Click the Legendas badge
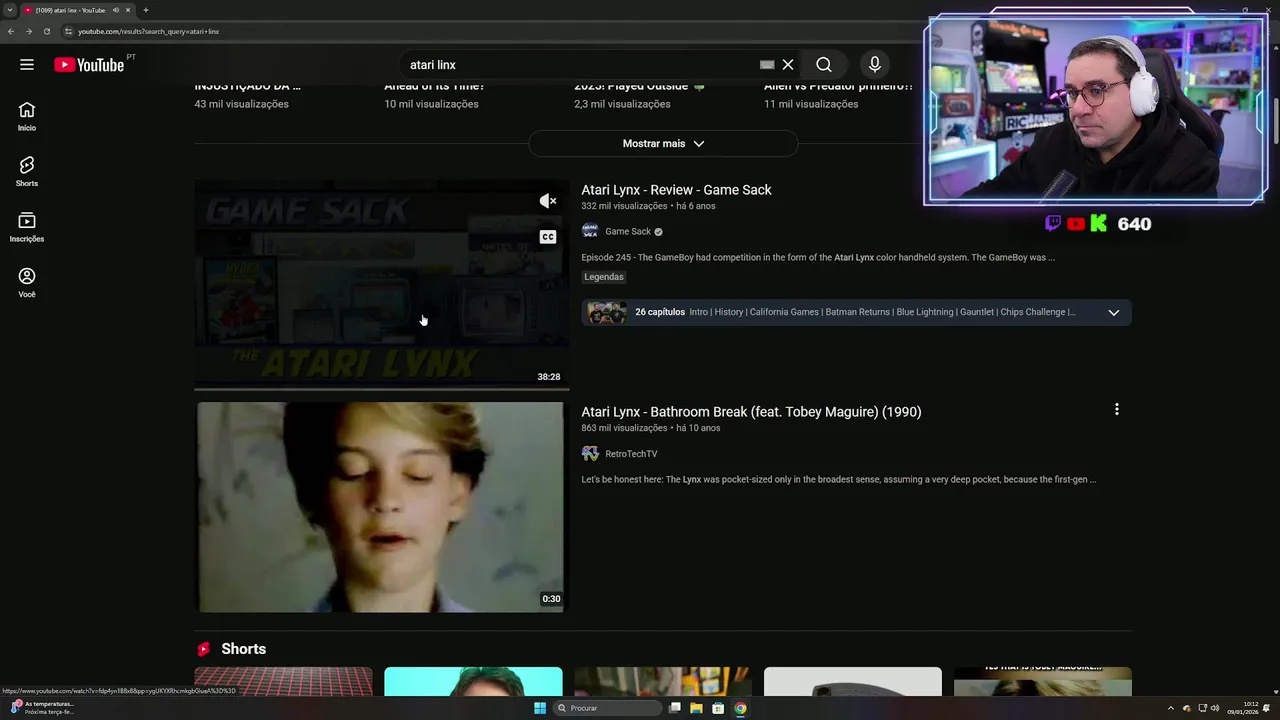This screenshot has height=720, width=1280. (x=604, y=277)
